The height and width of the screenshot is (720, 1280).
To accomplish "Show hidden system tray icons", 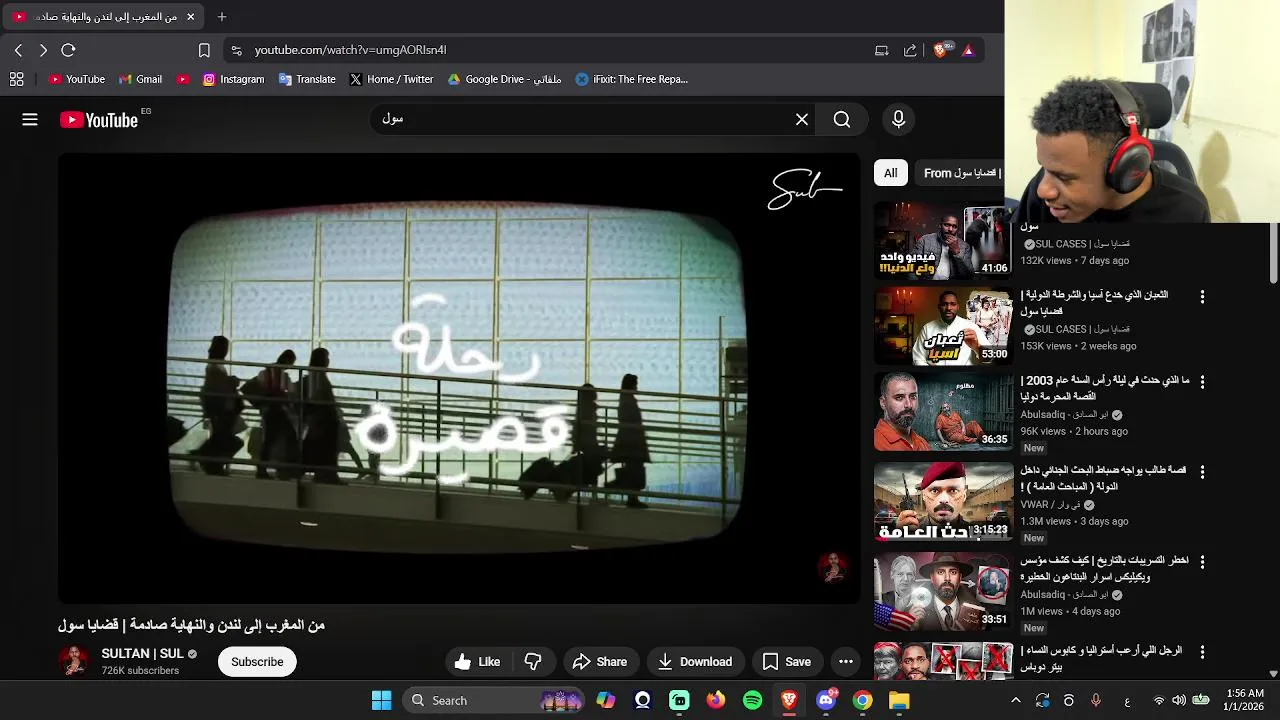I will [x=1016, y=700].
